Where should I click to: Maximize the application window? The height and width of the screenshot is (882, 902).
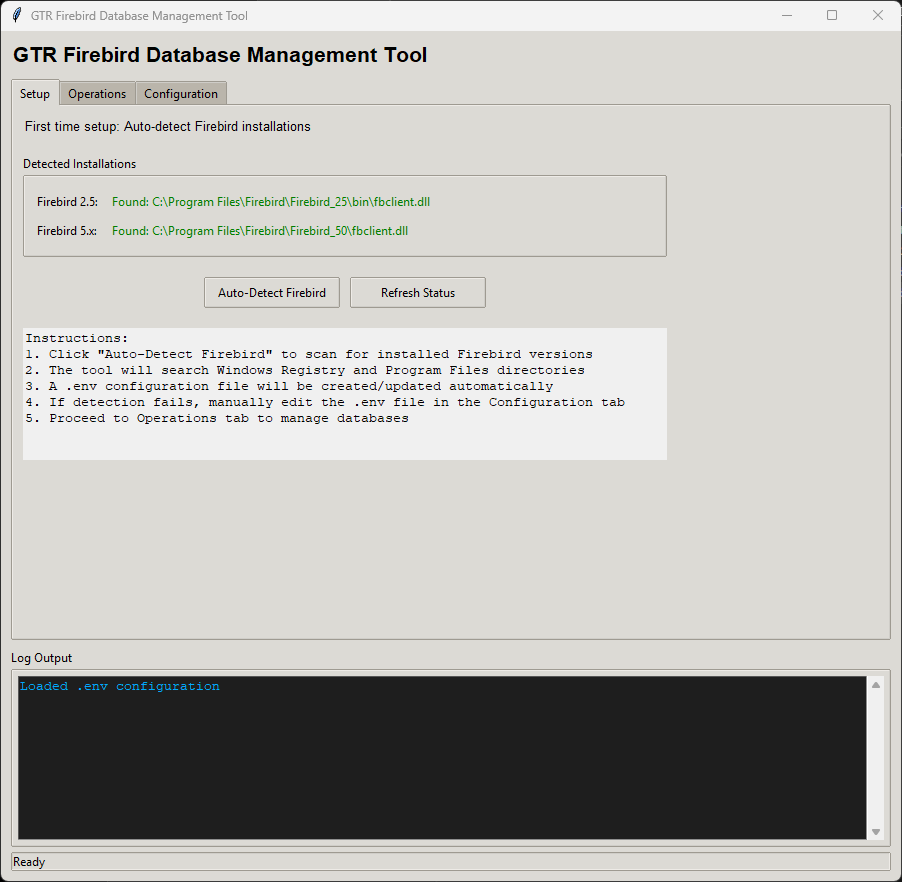coord(832,16)
